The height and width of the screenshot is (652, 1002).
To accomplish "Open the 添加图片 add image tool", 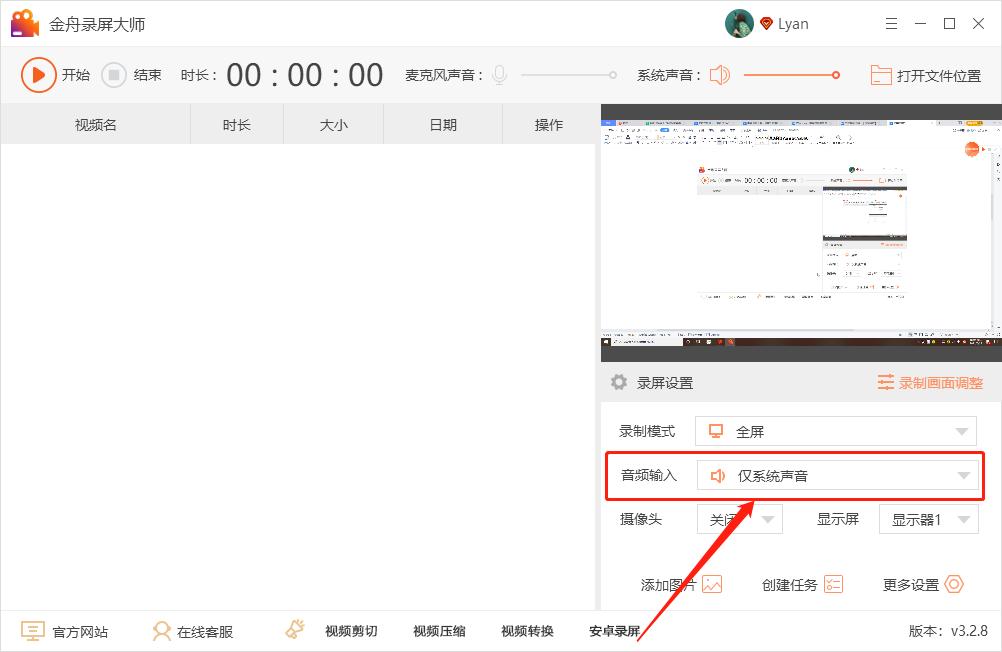I will [681, 585].
